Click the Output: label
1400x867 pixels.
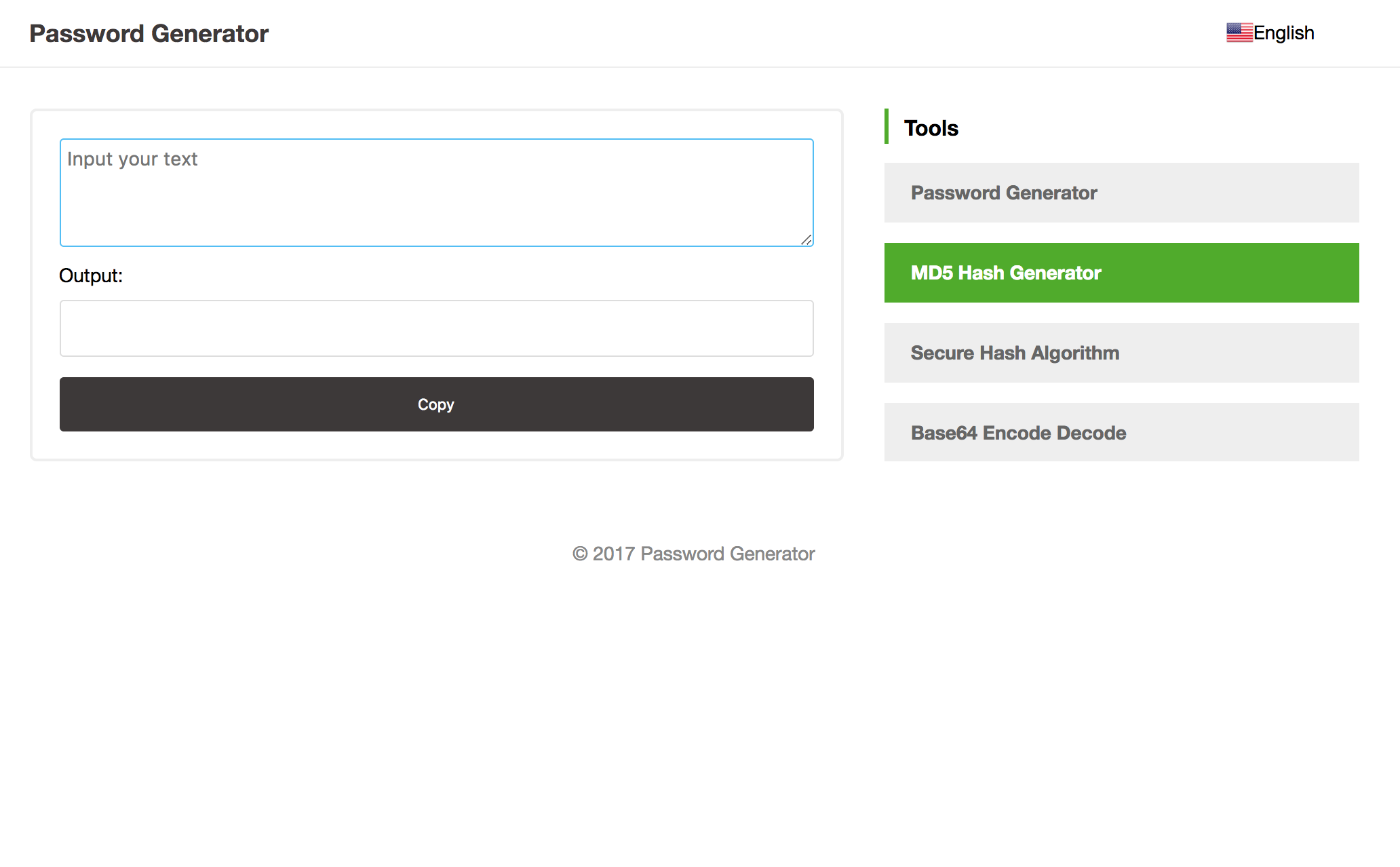tap(91, 275)
